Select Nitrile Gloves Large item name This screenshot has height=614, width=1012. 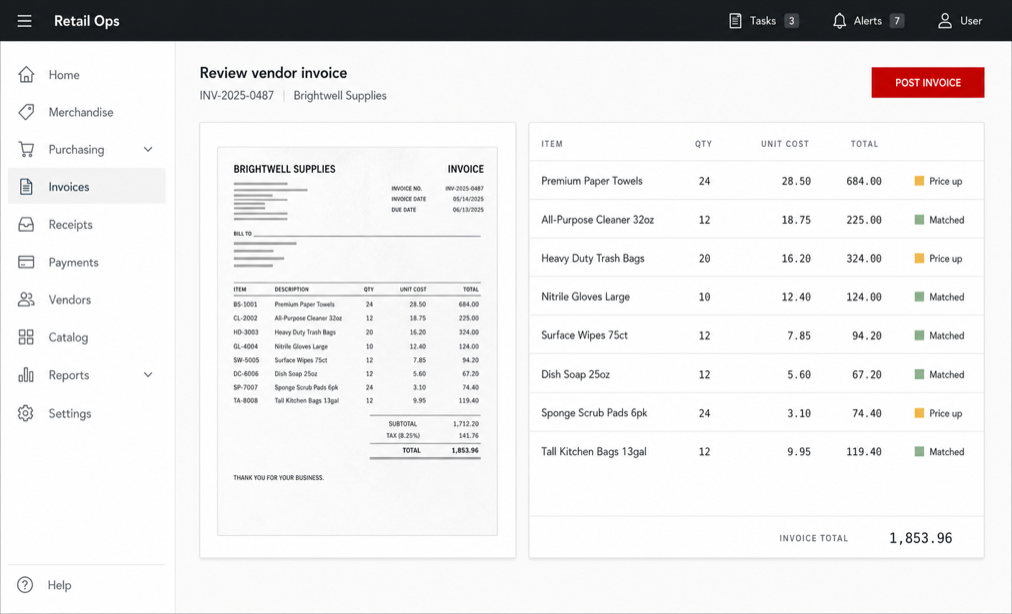click(585, 297)
